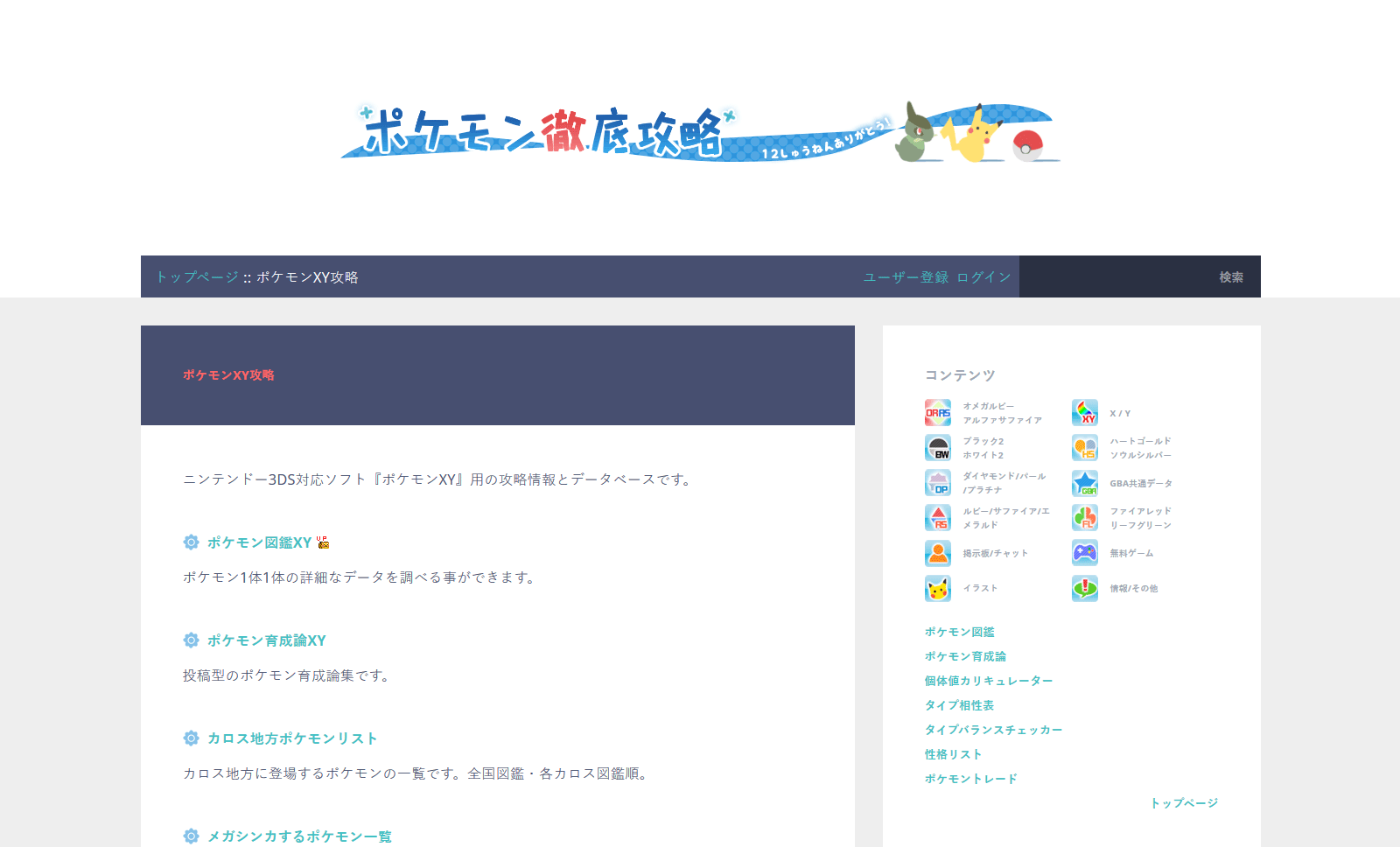Open メガシンカするポケモン一覧 link
The height and width of the screenshot is (847, 1400).
[x=299, y=836]
